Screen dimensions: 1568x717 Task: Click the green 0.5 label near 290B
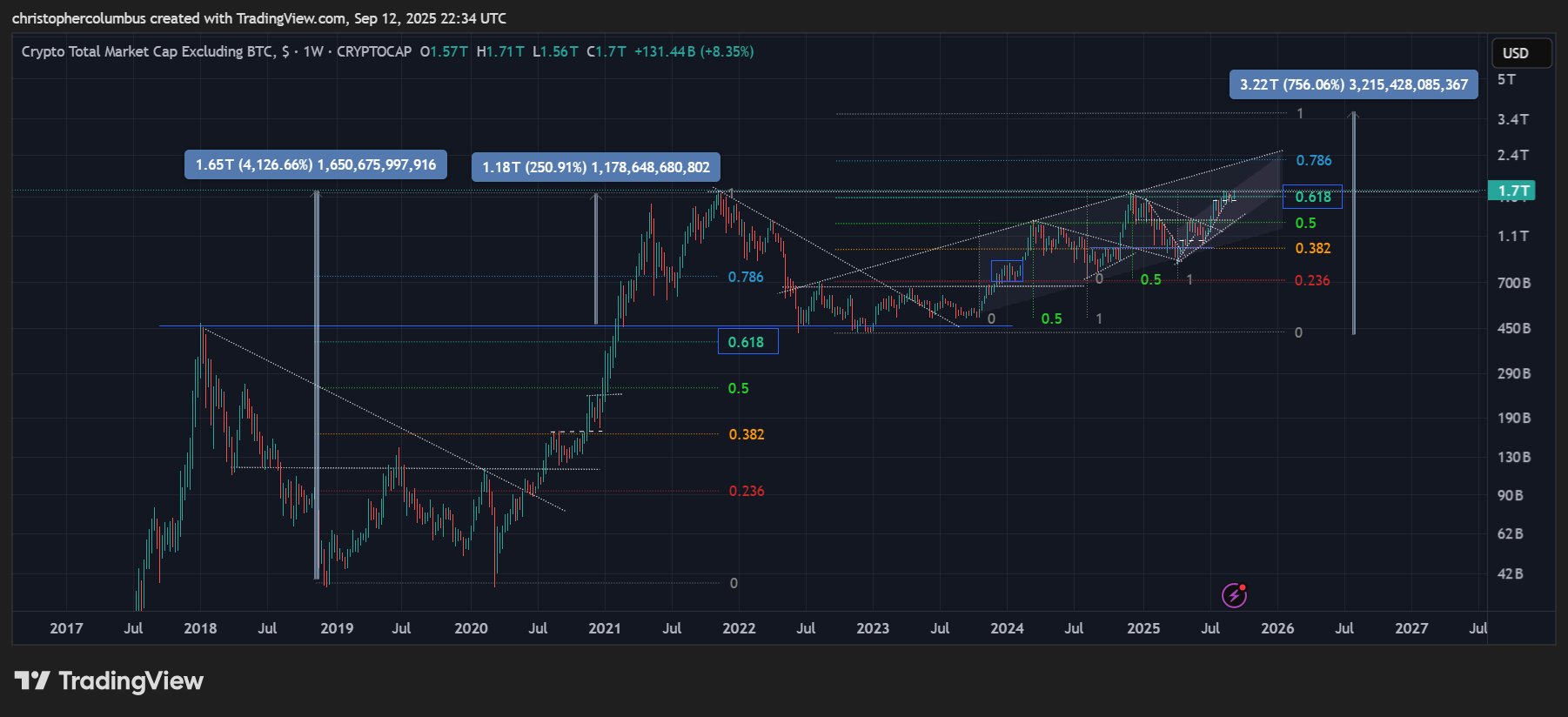click(738, 388)
